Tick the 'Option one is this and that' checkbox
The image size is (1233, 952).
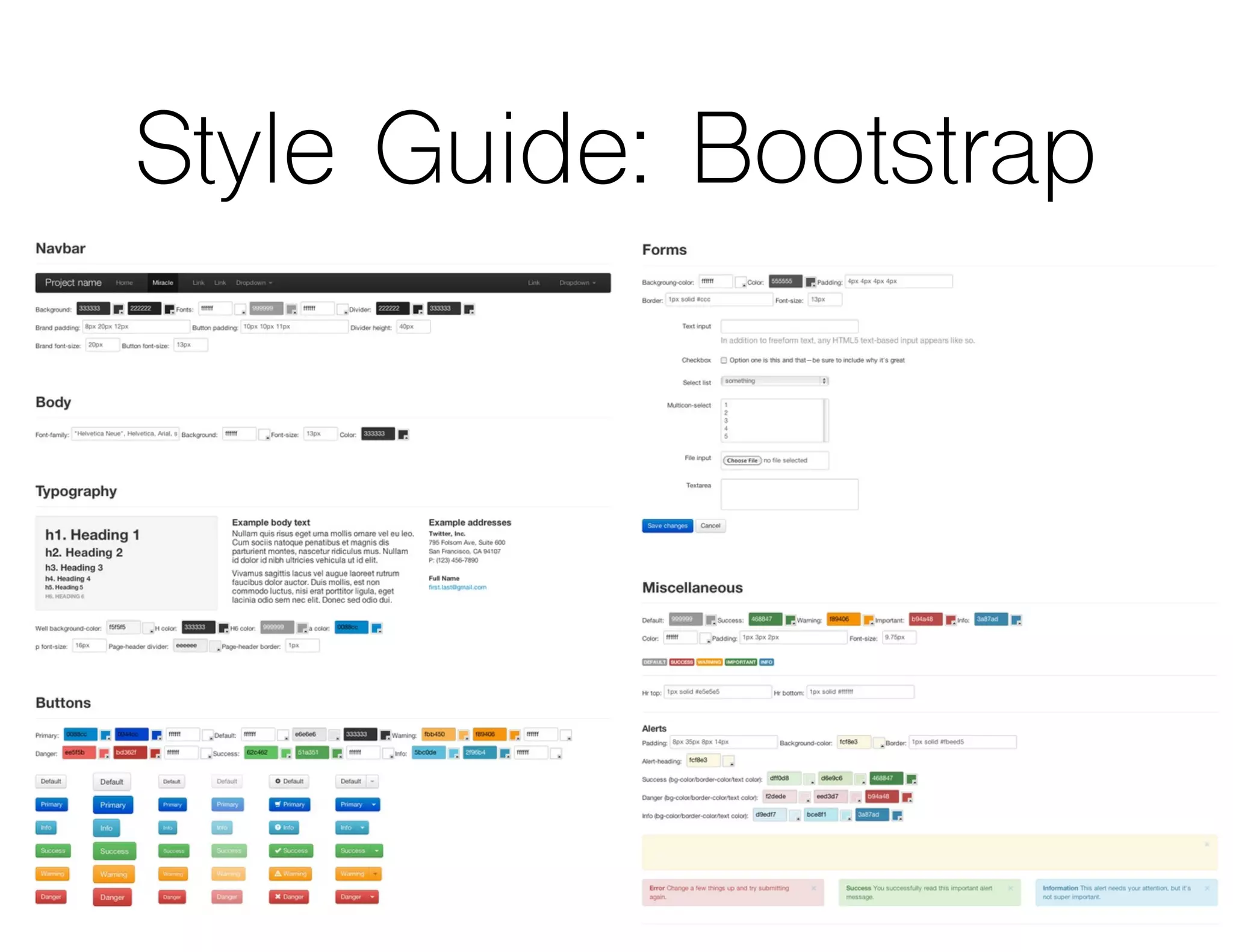point(724,360)
